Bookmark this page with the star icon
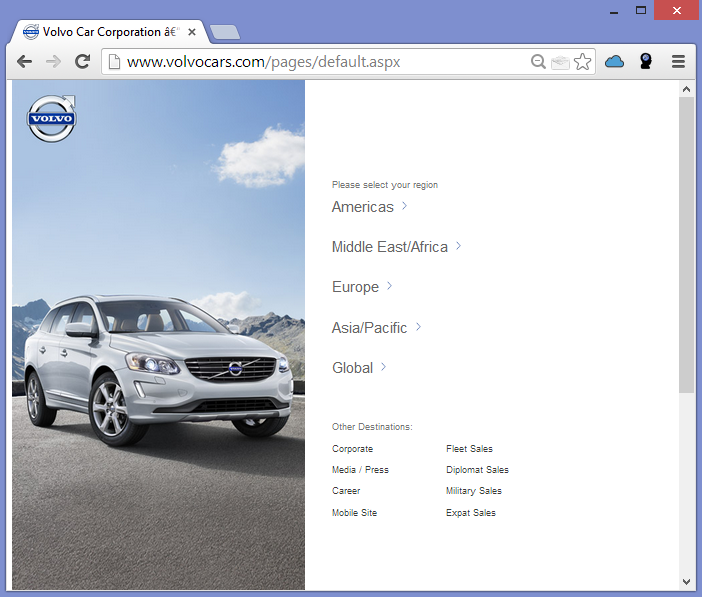 [x=582, y=62]
